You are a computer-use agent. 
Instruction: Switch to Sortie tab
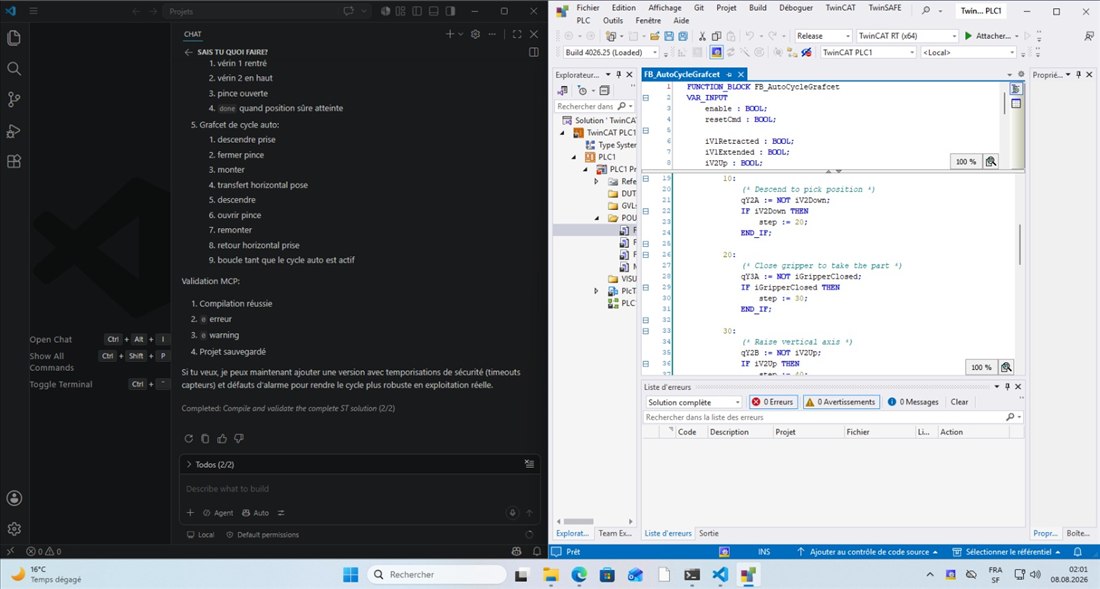point(709,534)
